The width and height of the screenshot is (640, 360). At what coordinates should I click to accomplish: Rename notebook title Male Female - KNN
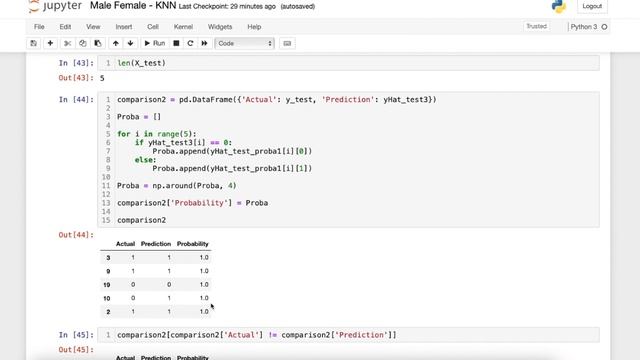tap(133, 6)
